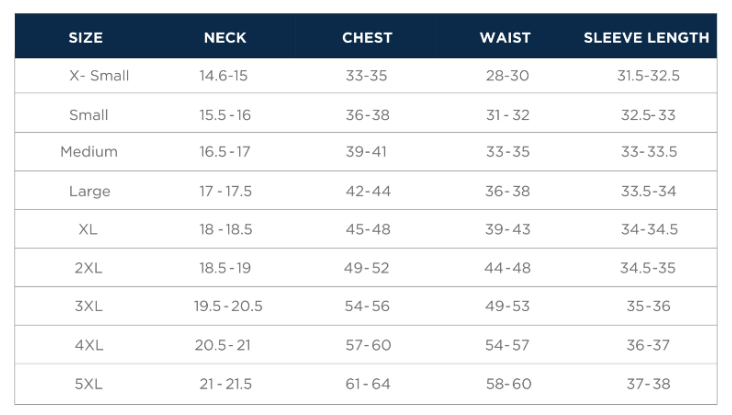Click the CHEST column header
The width and height of the screenshot is (732, 415).
click(x=367, y=38)
